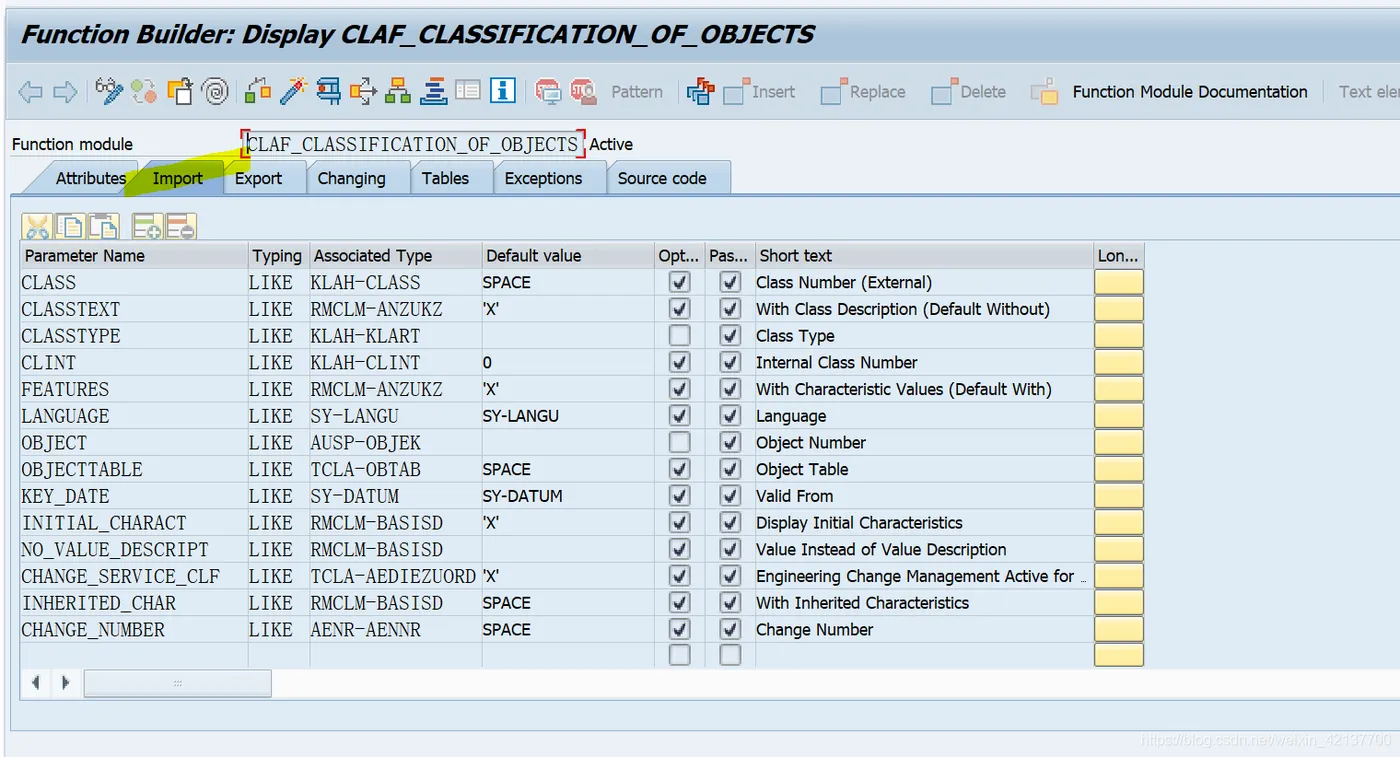Toggle Optional checkbox in the empty last row

(680, 655)
